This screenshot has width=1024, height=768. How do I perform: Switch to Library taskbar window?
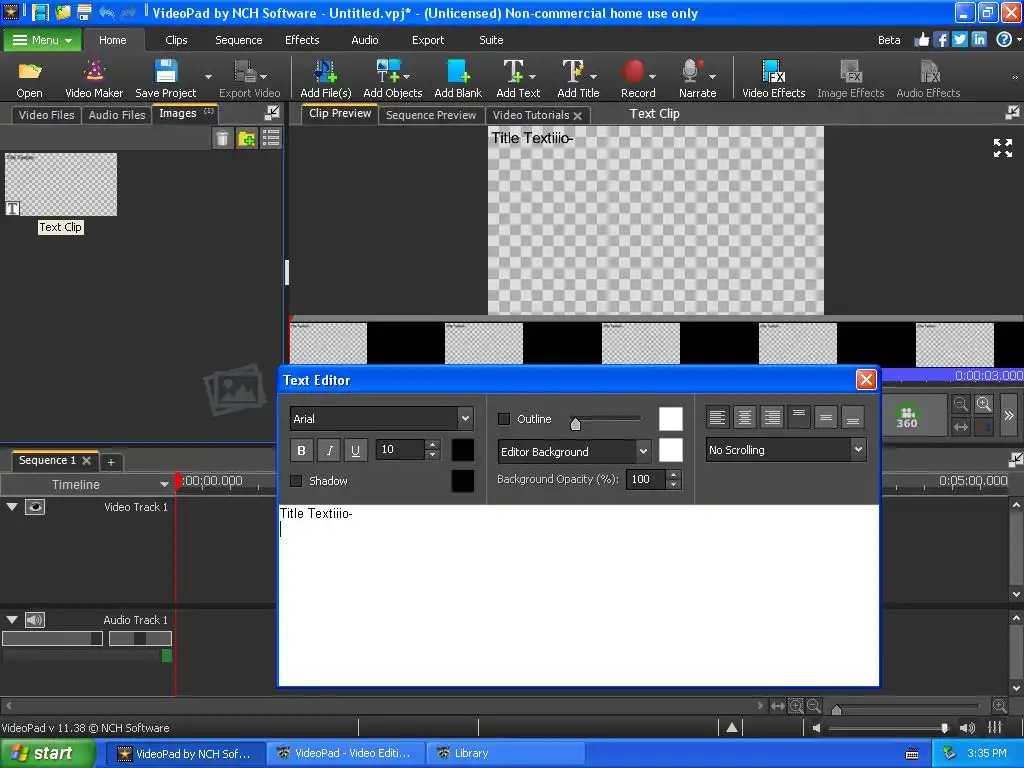click(505, 754)
